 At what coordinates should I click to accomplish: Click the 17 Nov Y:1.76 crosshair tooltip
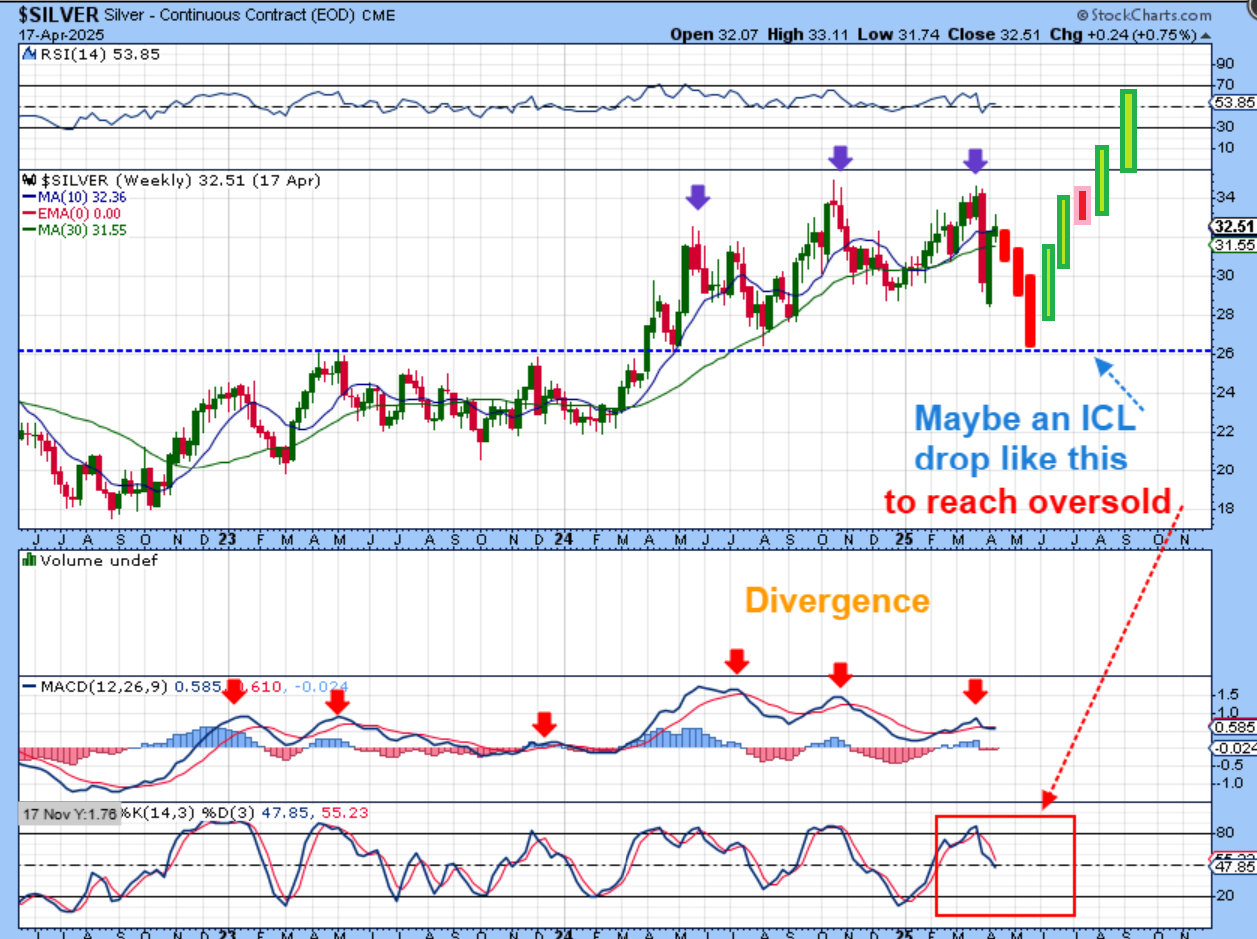[68, 813]
